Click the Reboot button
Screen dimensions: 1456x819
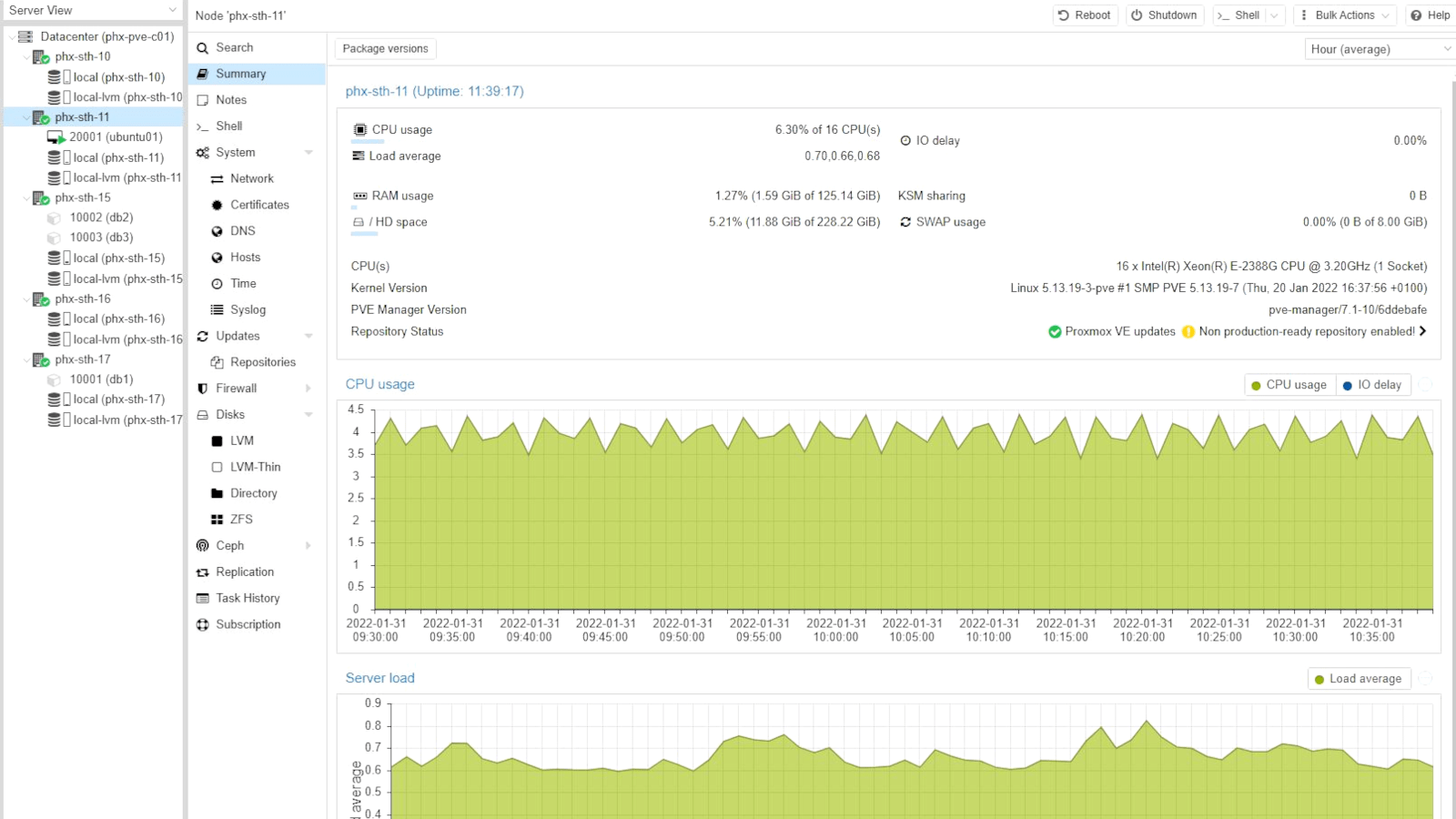[1084, 15]
